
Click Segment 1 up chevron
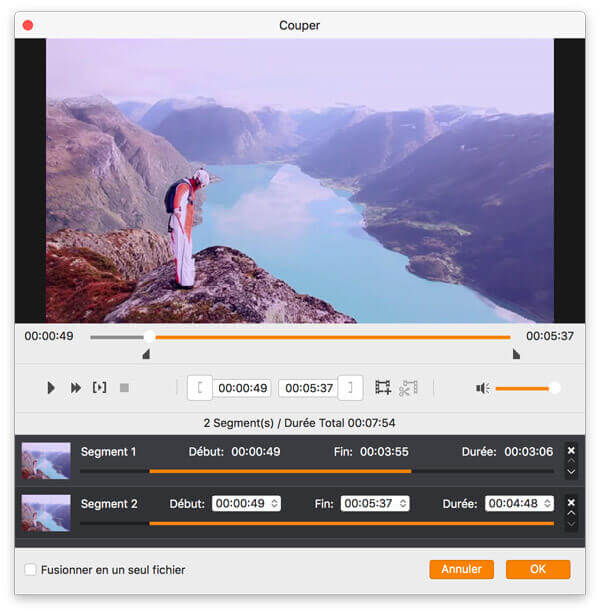coord(571,461)
